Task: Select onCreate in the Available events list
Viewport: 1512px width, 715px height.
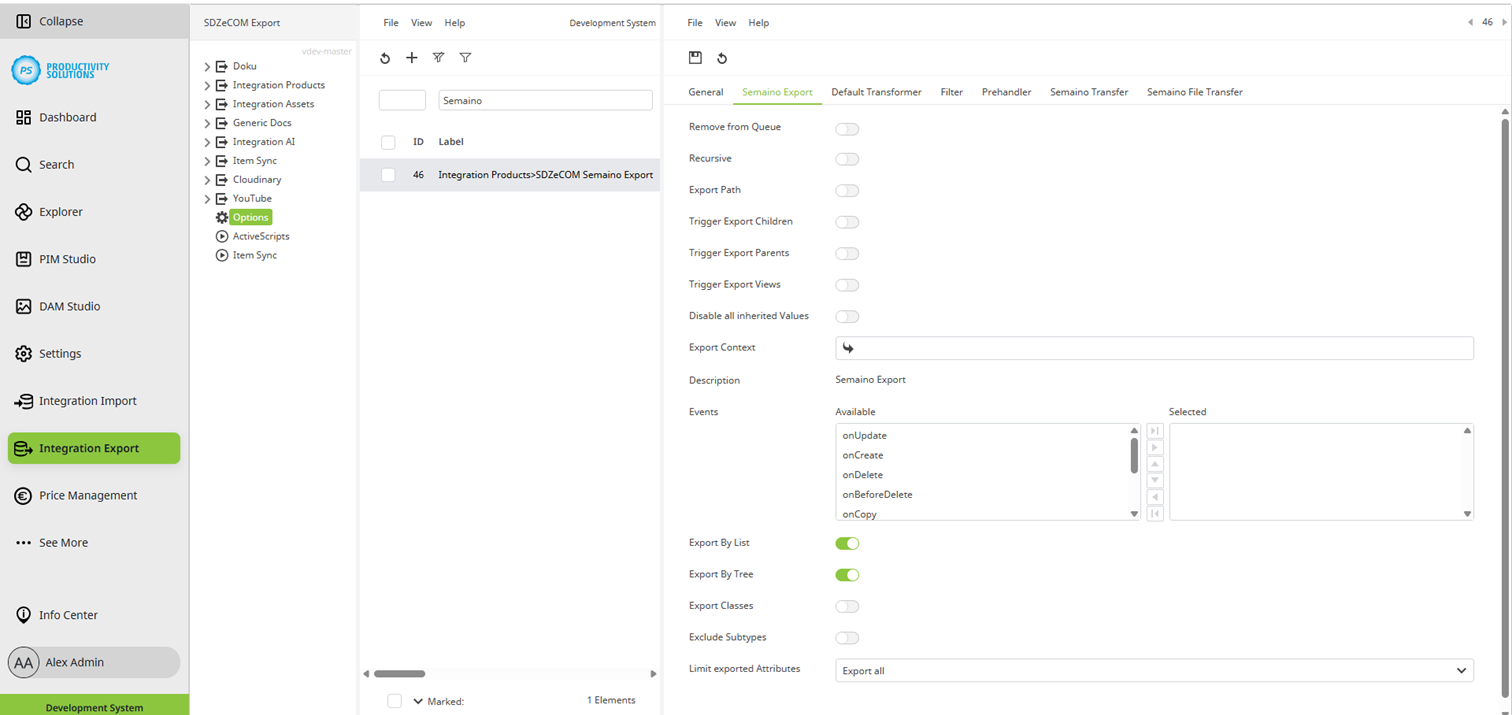Action: pos(864,455)
